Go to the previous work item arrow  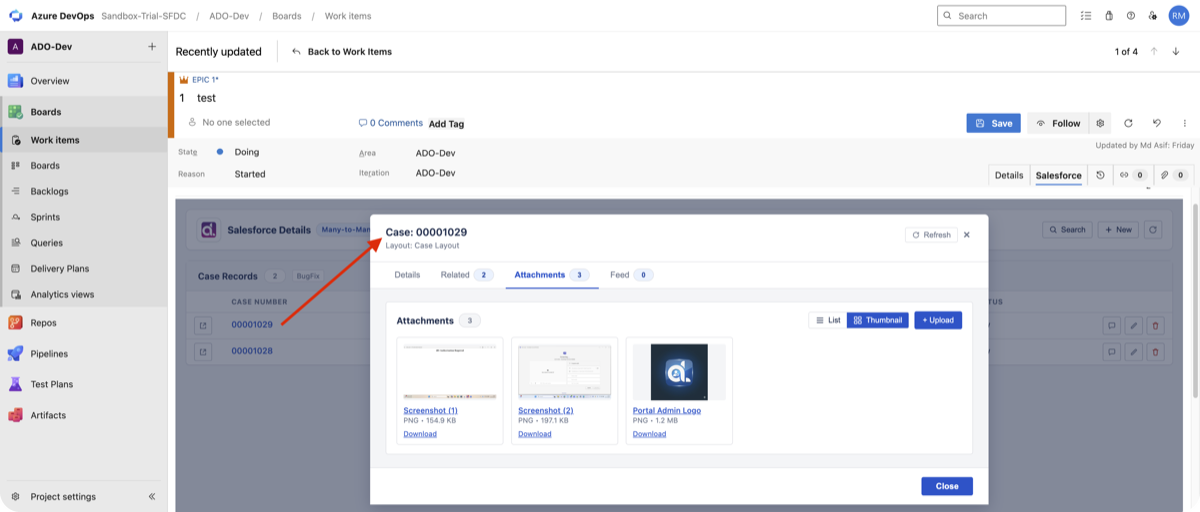tap(1154, 51)
